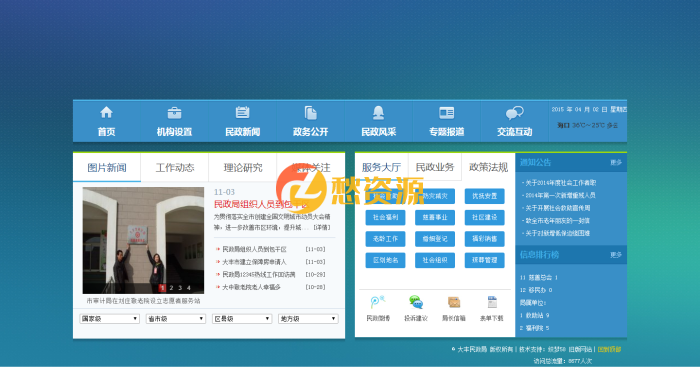This screenshot has height=376, width=700.
Task: Open the 机构设置 briefcase icon
Action: [x=174, y=113]
